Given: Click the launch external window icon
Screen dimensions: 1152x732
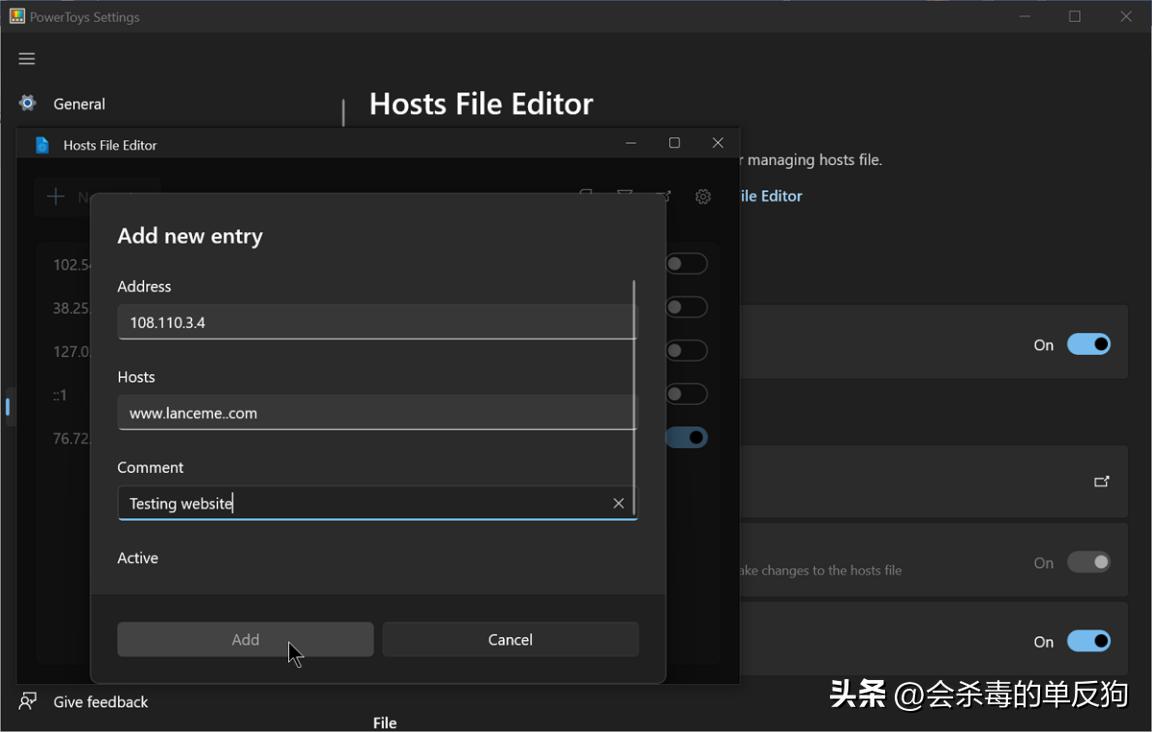Looking at the screenshot, I should 1101,482.
